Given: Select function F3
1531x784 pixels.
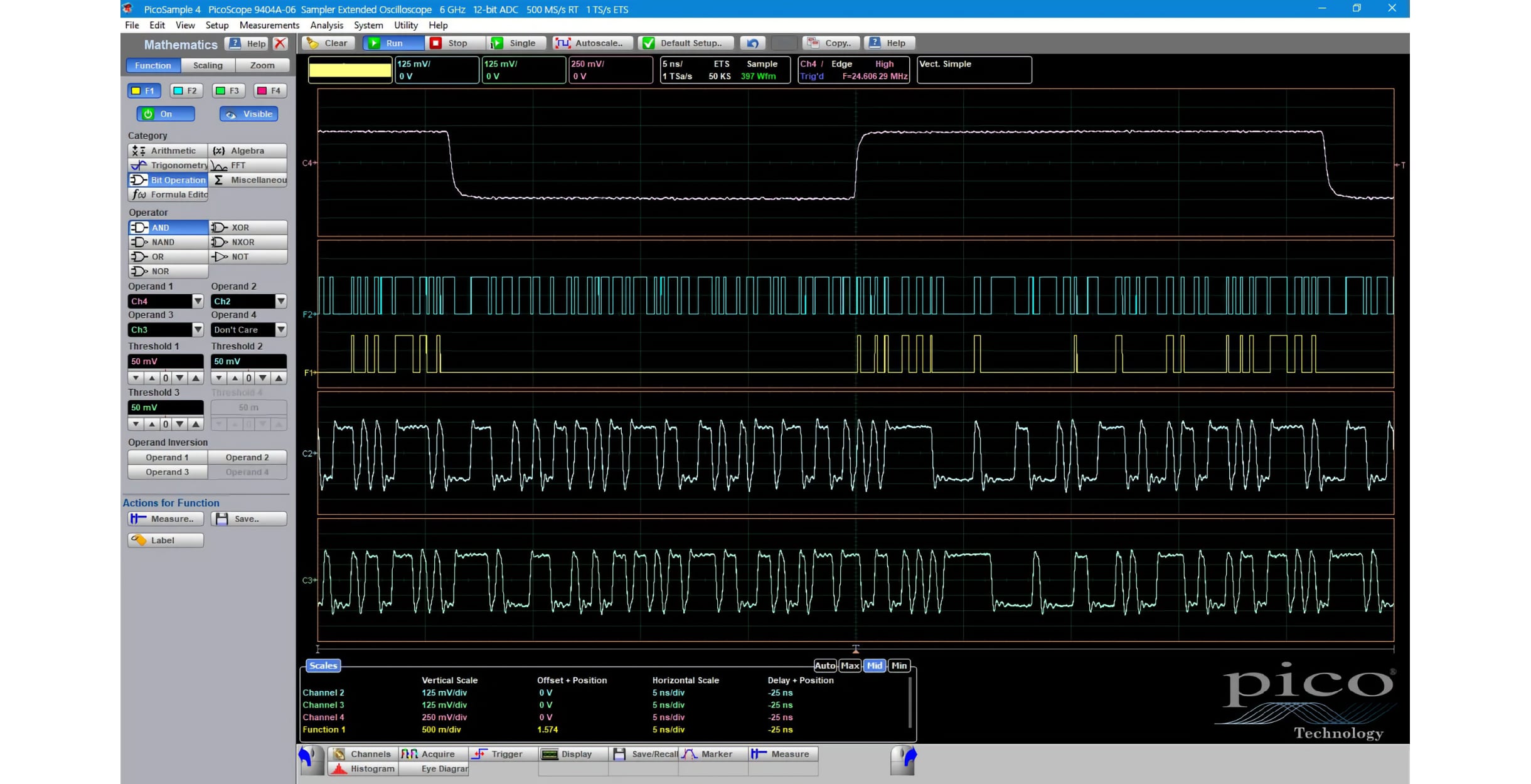Looking at the screenshot, I should (228, 91).
